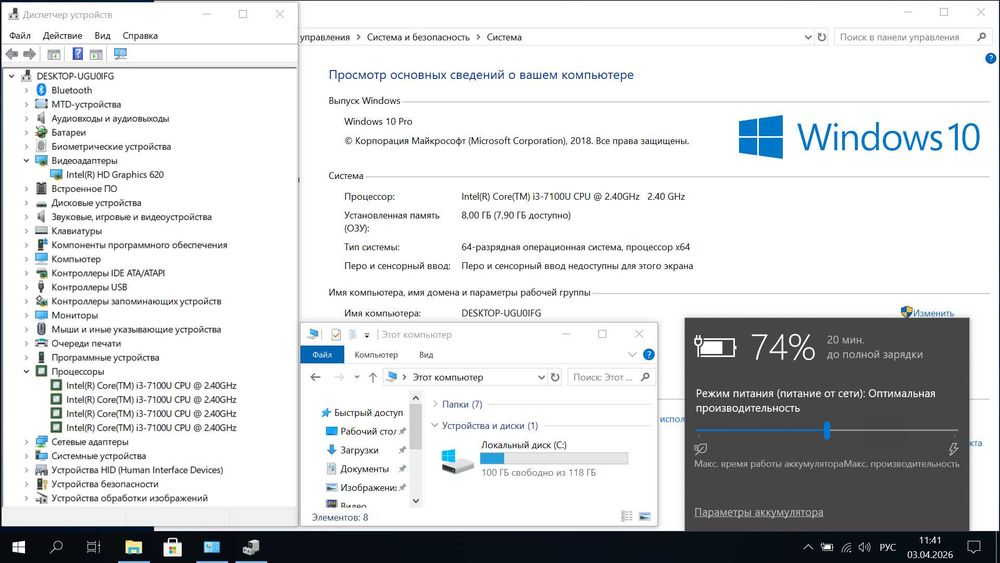Click the Up arrow in Explorer navigation
The image size is (1000, 563).
click(372, 377)
